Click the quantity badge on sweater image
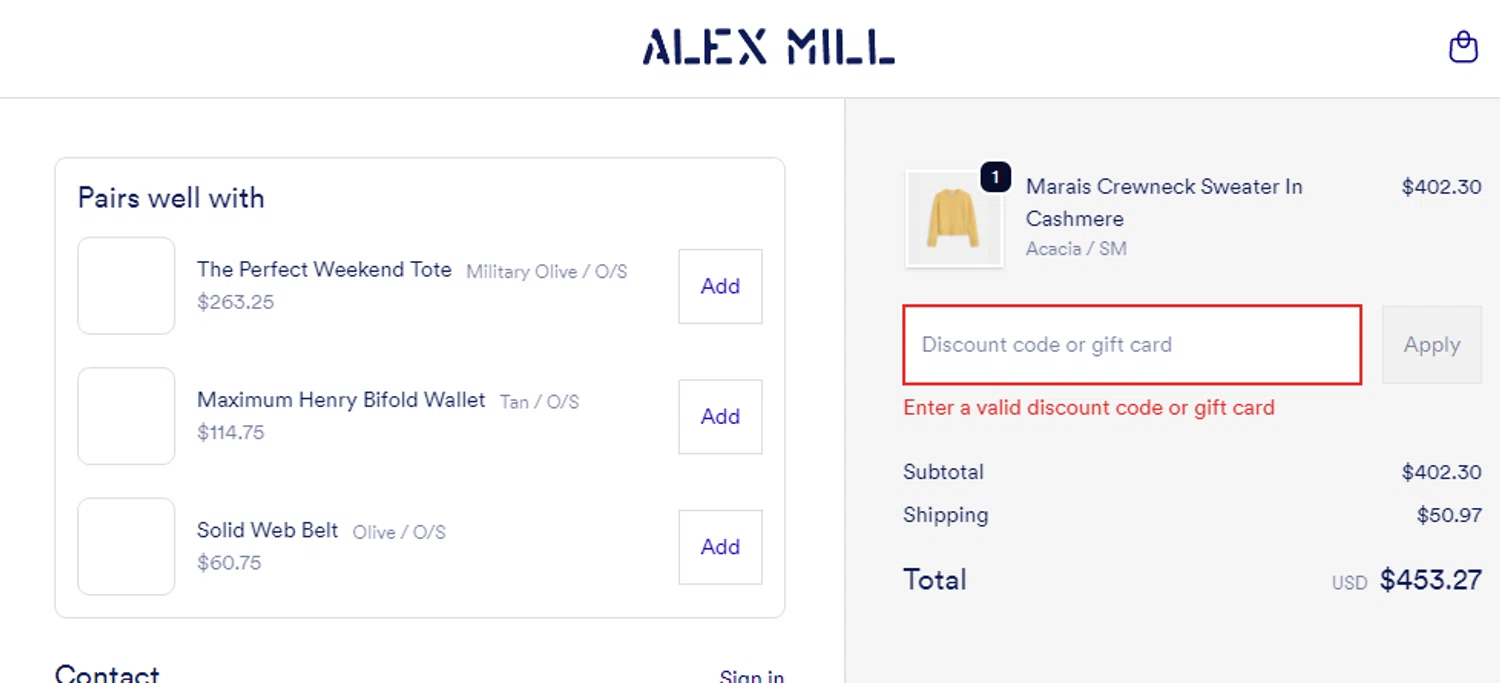 point(995,177)
